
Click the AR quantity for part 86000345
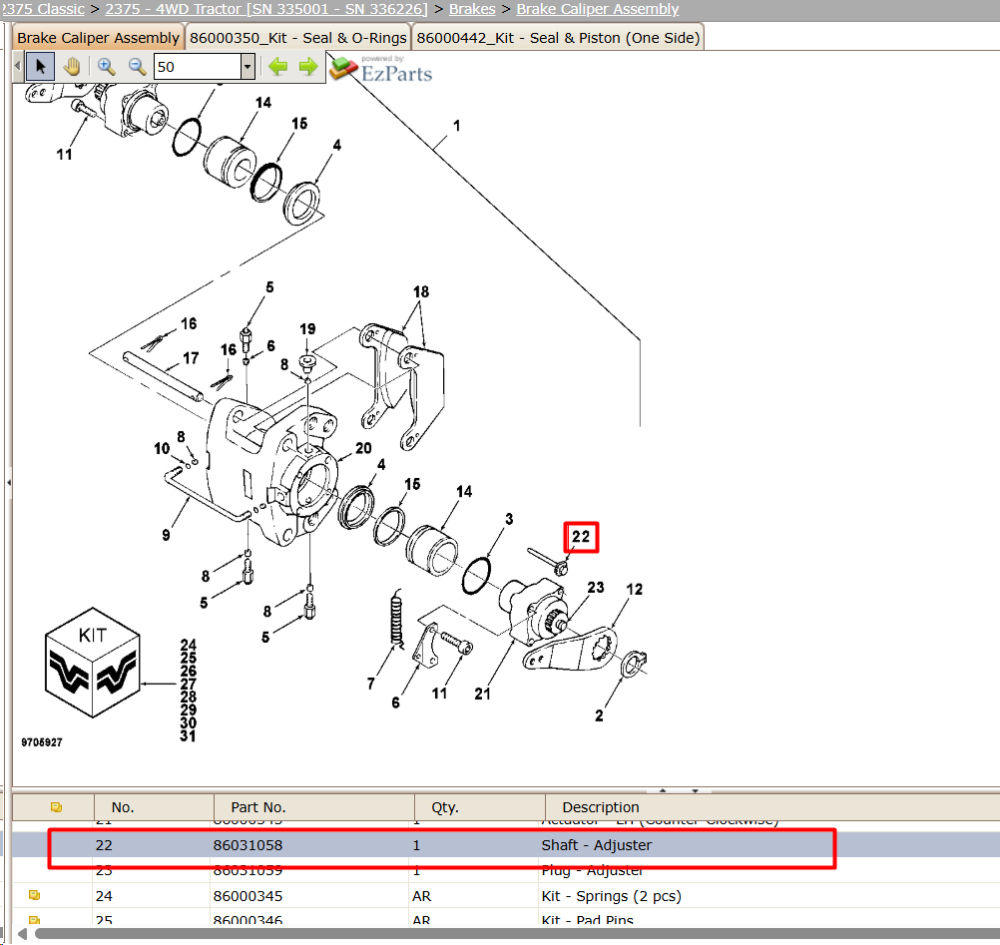click(422, 896)
